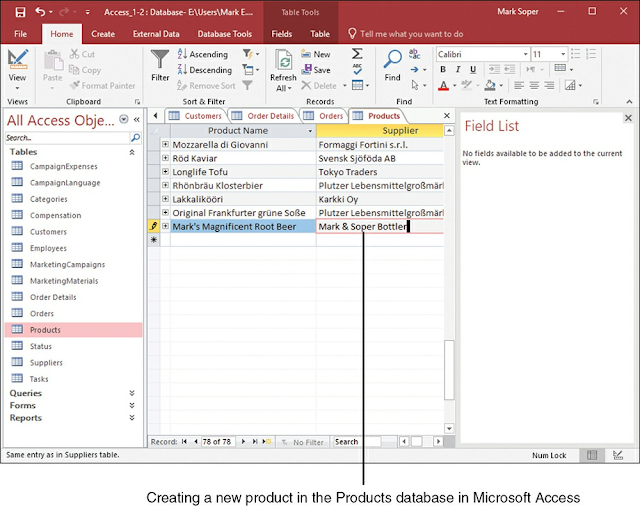Expand the Forms group
This screenshot has width=640, height=506.
click(132, 405)
